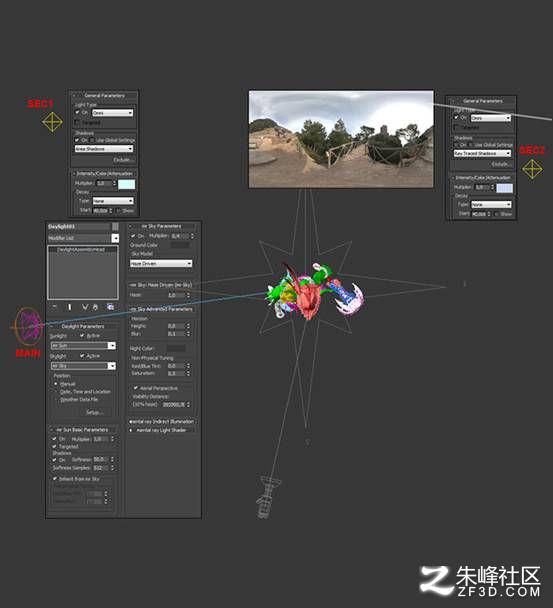Toggle Sunlight Active checkbox

coord(82,335)
